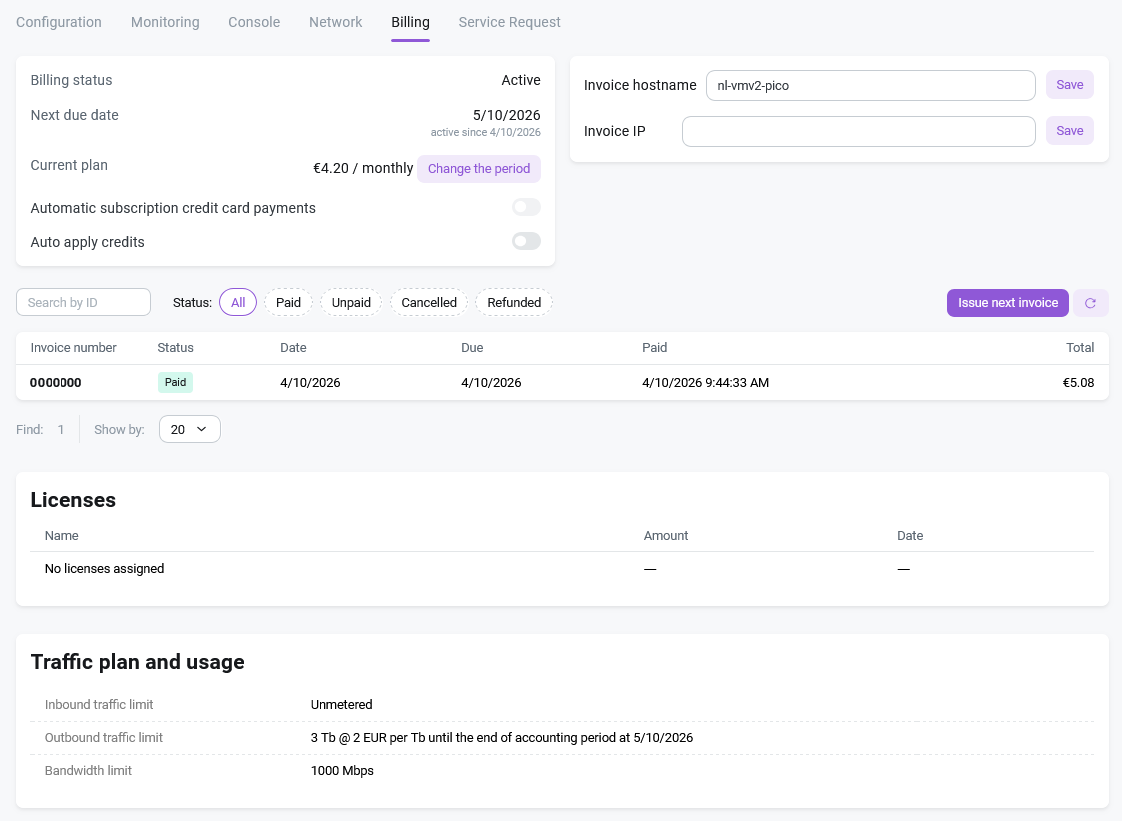Viewport: 1122px width, 821px height.
Task: Open invoice number 0000000
Action: [x=56, y=382]
